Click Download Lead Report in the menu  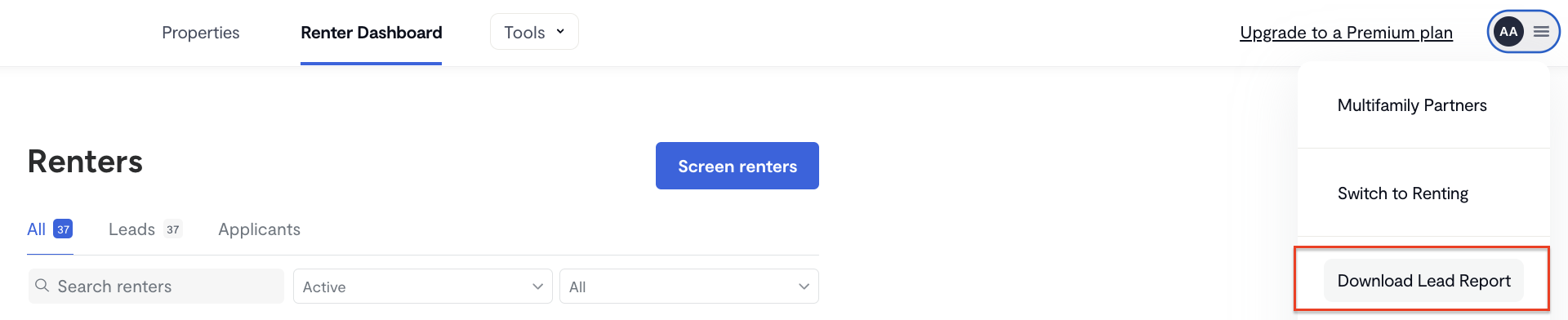pos(1423,281)
